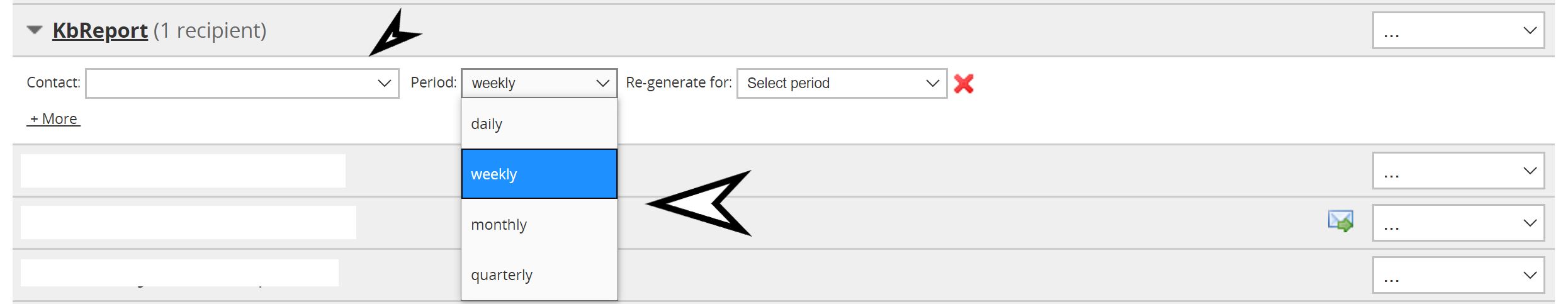
Task: Open the actions dropdown in KbReport header row
Action: point(1458,30)
